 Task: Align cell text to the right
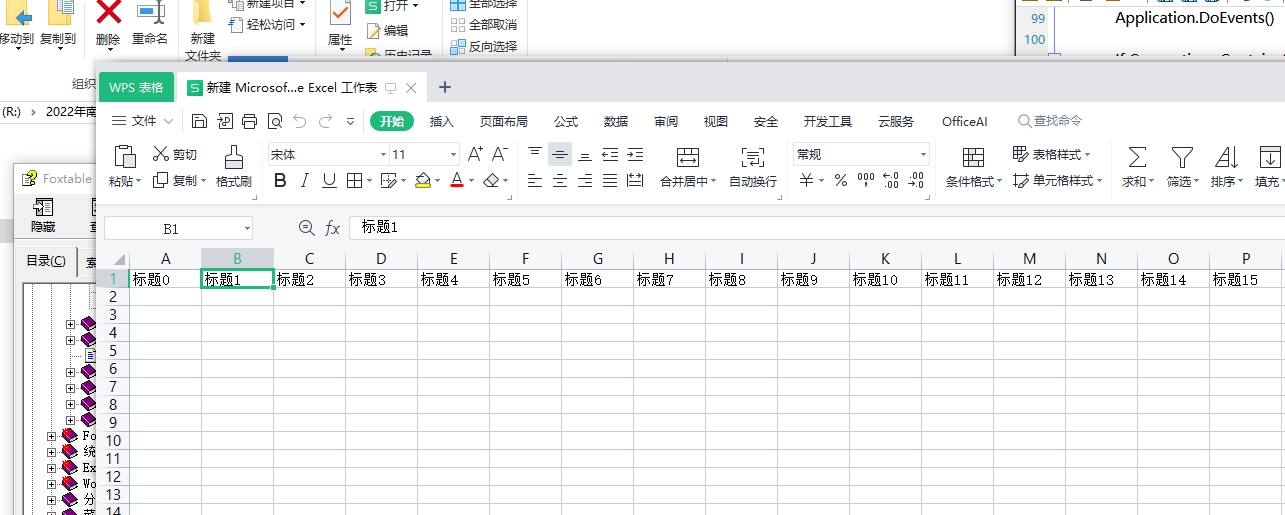[x=585, y=181]
